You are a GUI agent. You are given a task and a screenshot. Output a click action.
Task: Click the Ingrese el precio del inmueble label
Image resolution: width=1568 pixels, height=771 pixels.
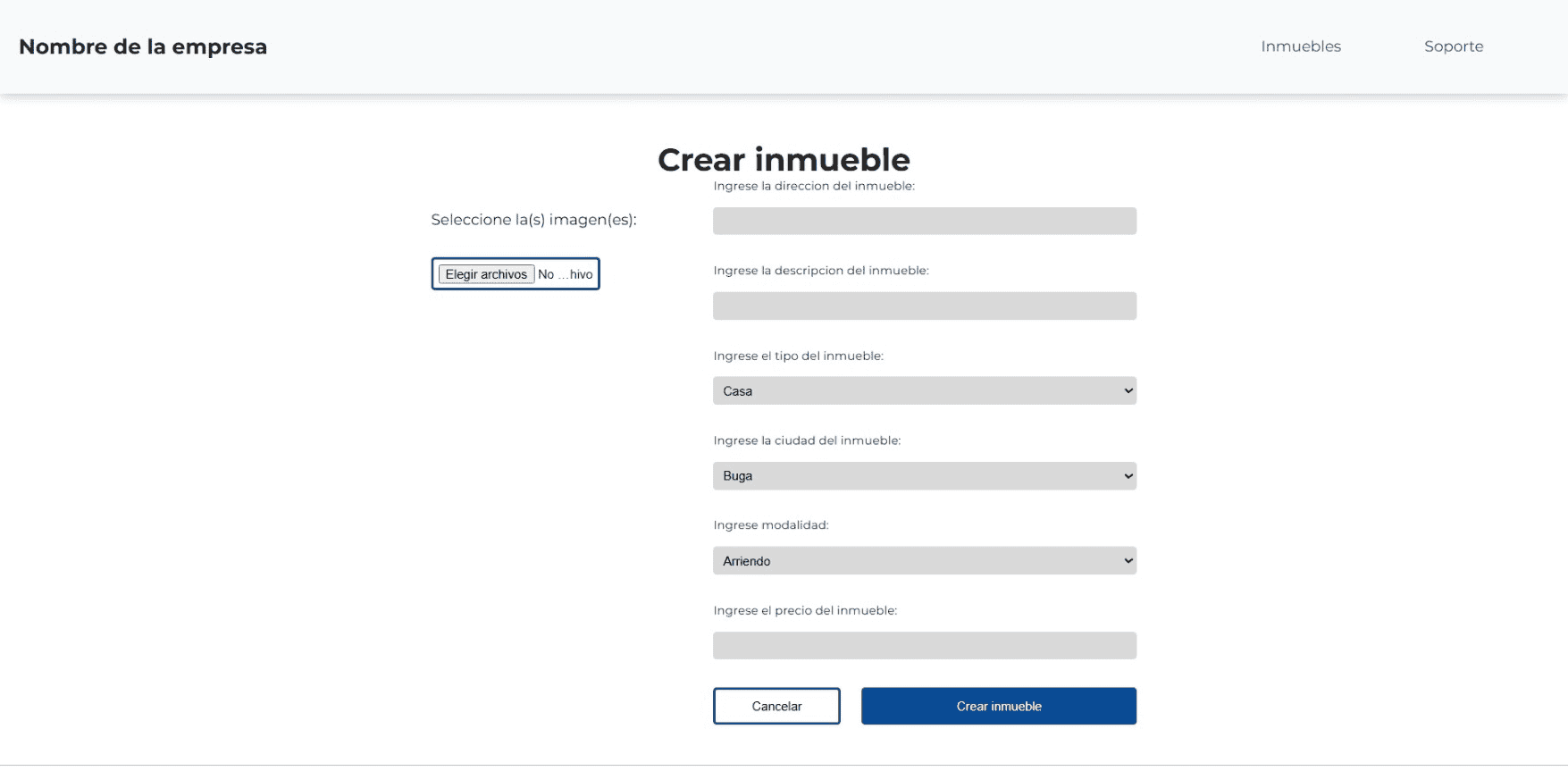point(805,610)
